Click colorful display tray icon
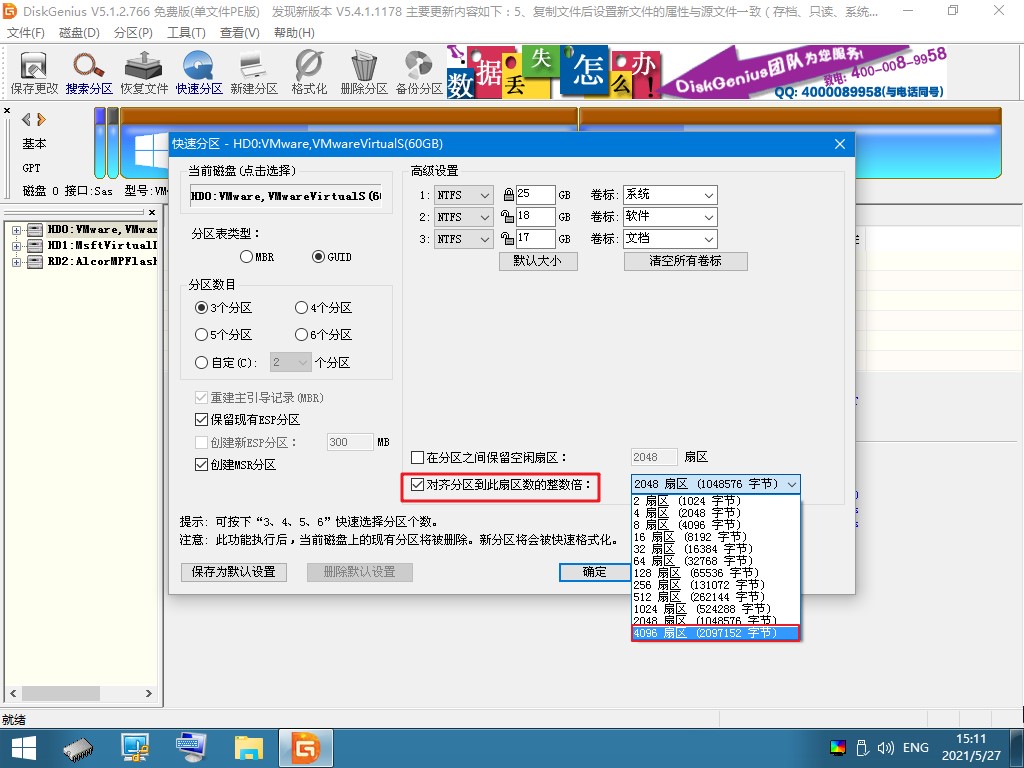The width and height of the screenshot is (1024, 768). pos(837,748)
